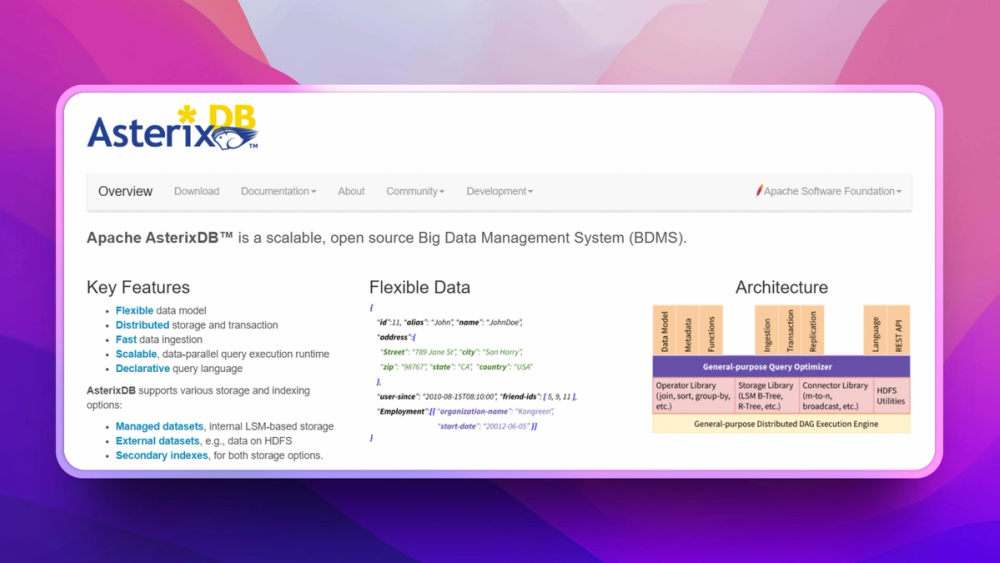Expand the Development dropdown menu
1000x563 pixels.
(499, 191)
